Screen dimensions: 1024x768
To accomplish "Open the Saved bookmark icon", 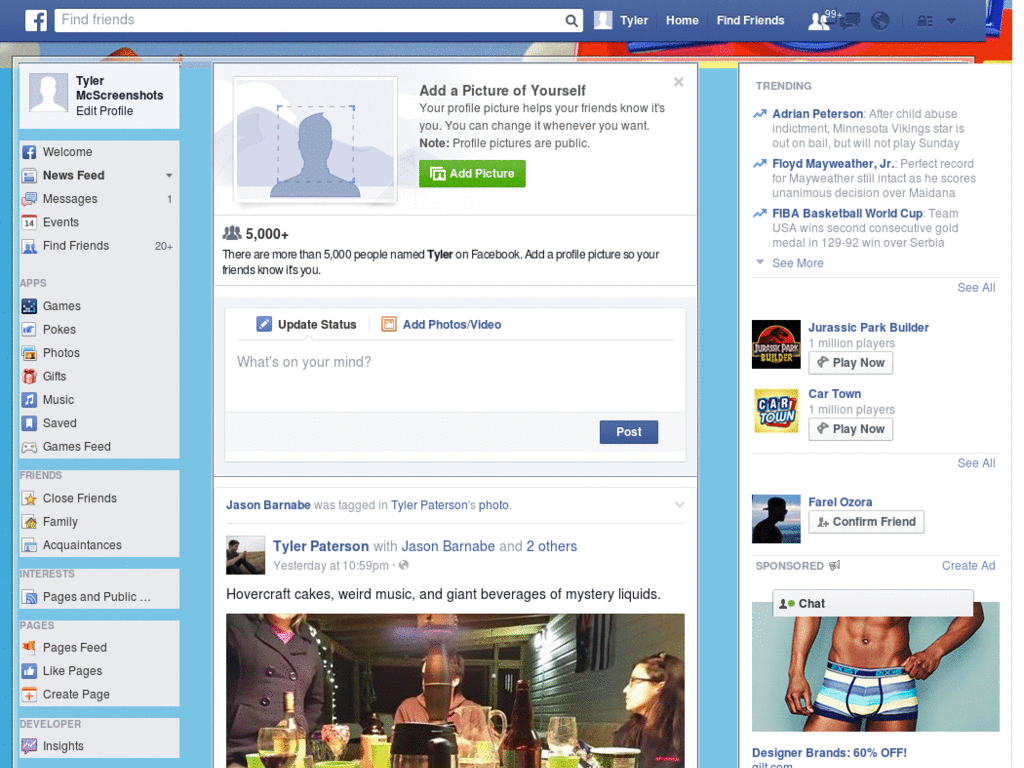I will pyautogui.click(x=29, y=423).
